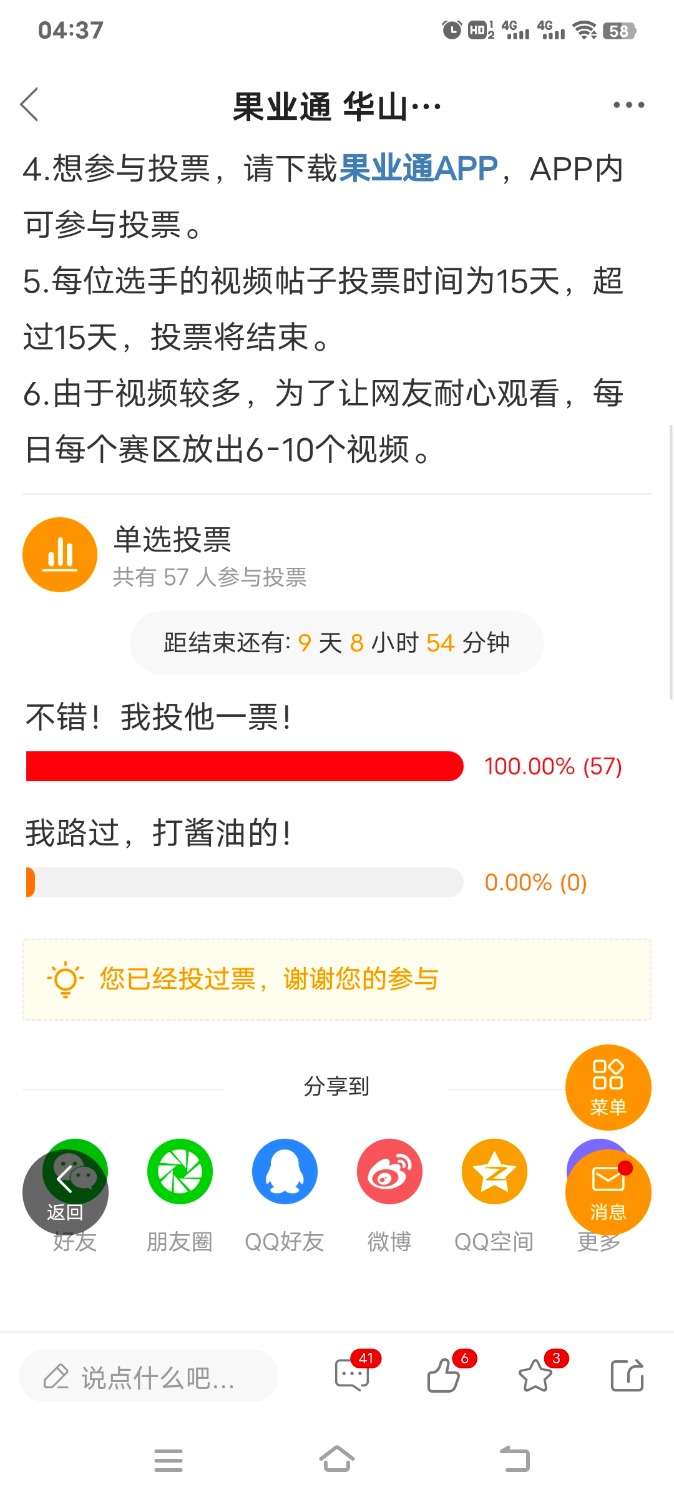
Task: Tap the Android home navigation button
Action: pyautogui.click(x=337, y=1460)
